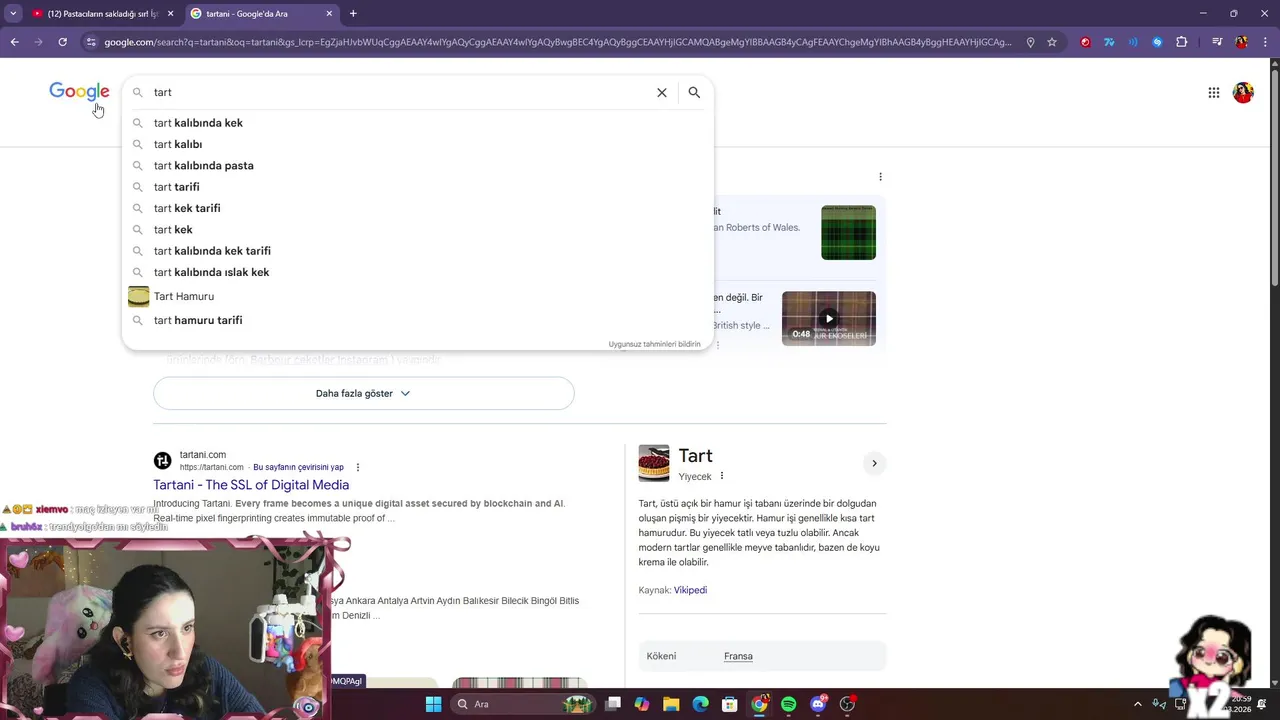1280x720 pixels.
Task: Choose suggestion tart kalıbında kek
Action: click(417, 123)
